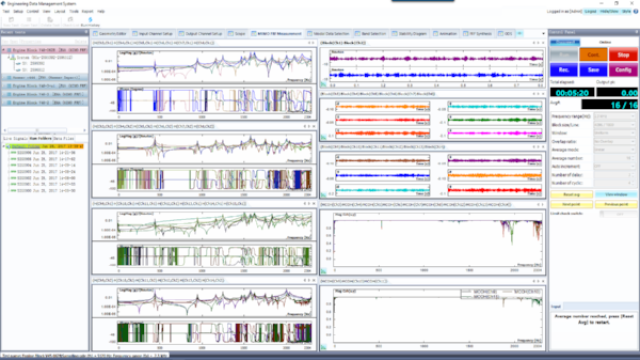Click the green corner icon of the upper coherence plot
This screenshot has width=640, height=360.
[x=324, y=271]
